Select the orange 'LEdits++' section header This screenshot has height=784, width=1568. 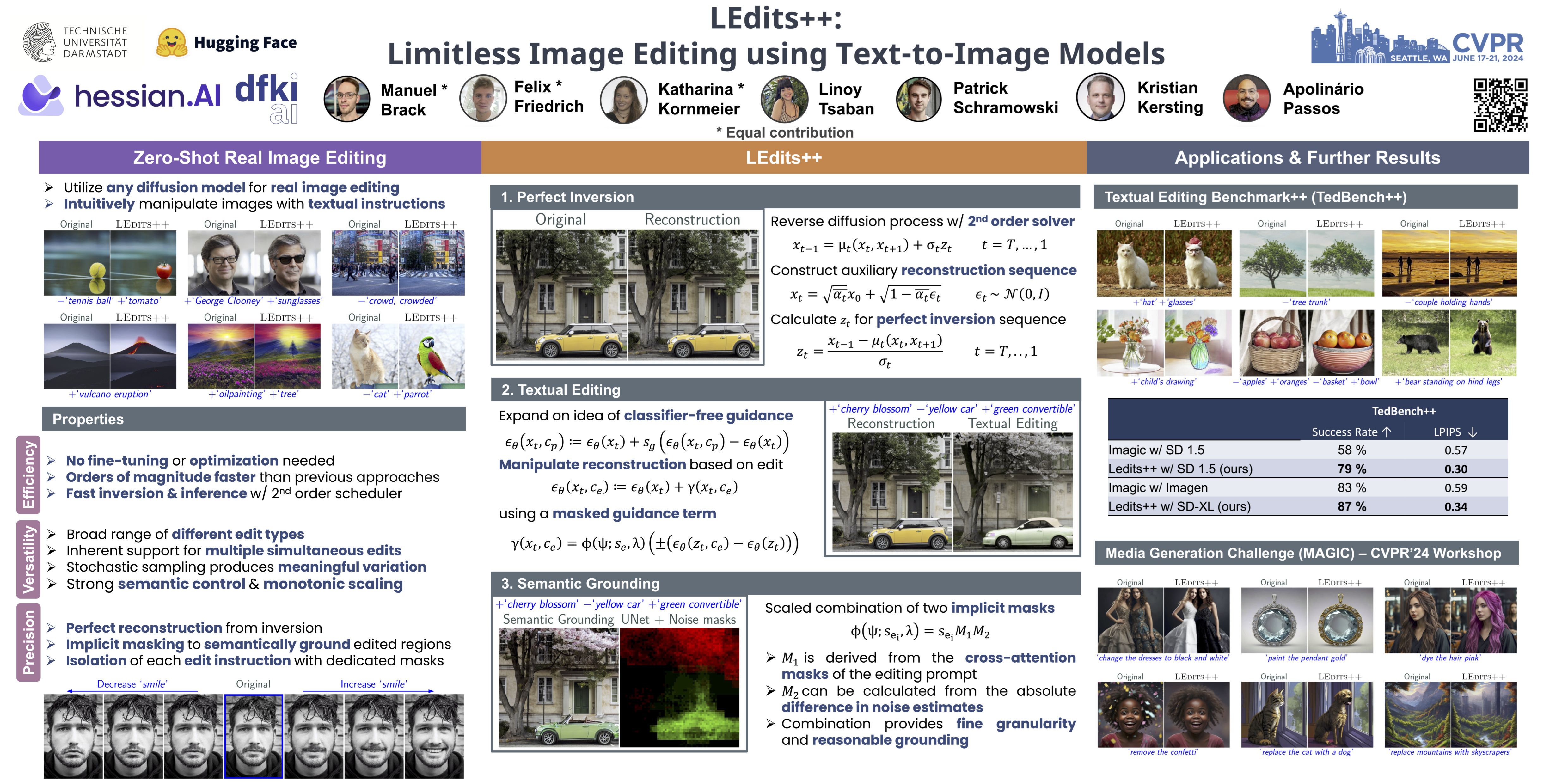pos(783,158)
